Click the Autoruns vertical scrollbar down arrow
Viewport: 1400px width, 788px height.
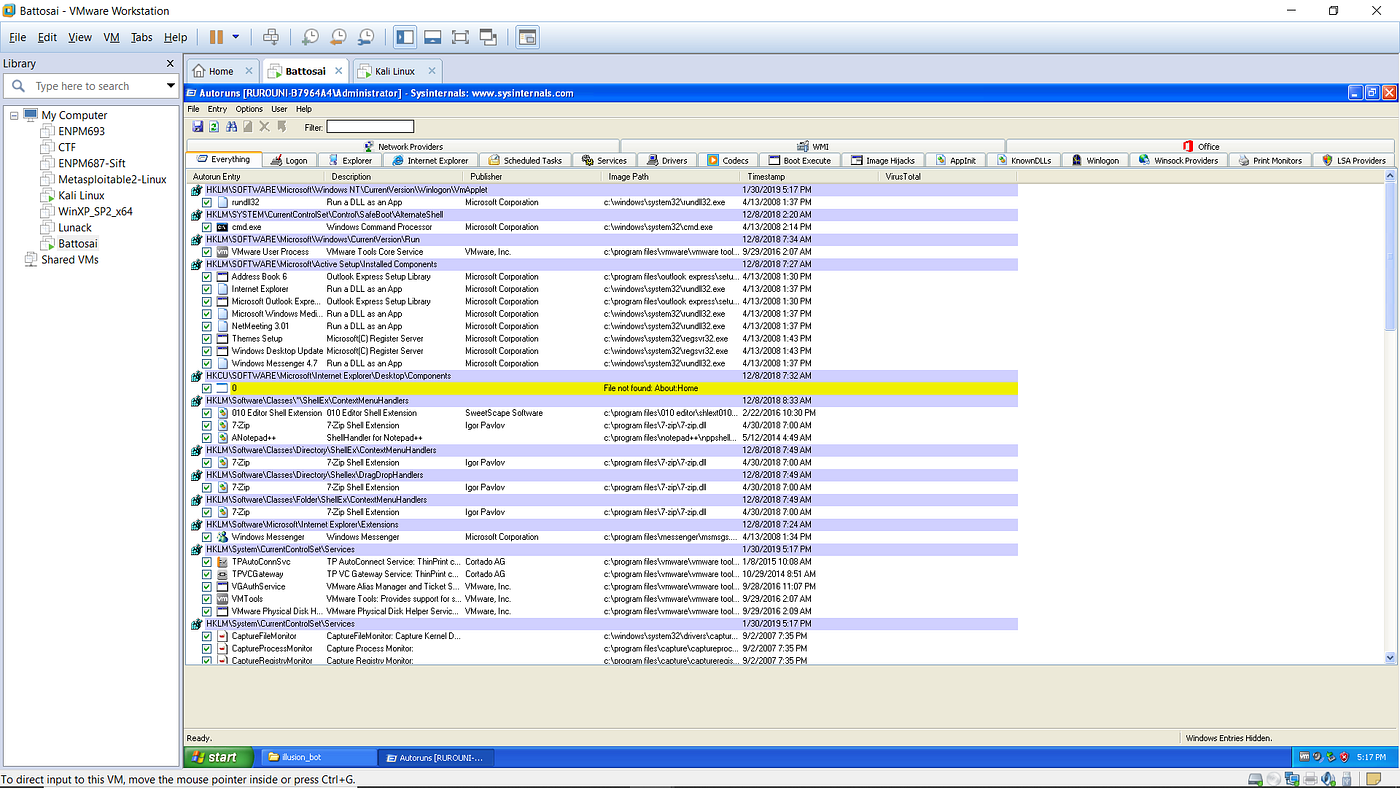(x=1390, y=657)
